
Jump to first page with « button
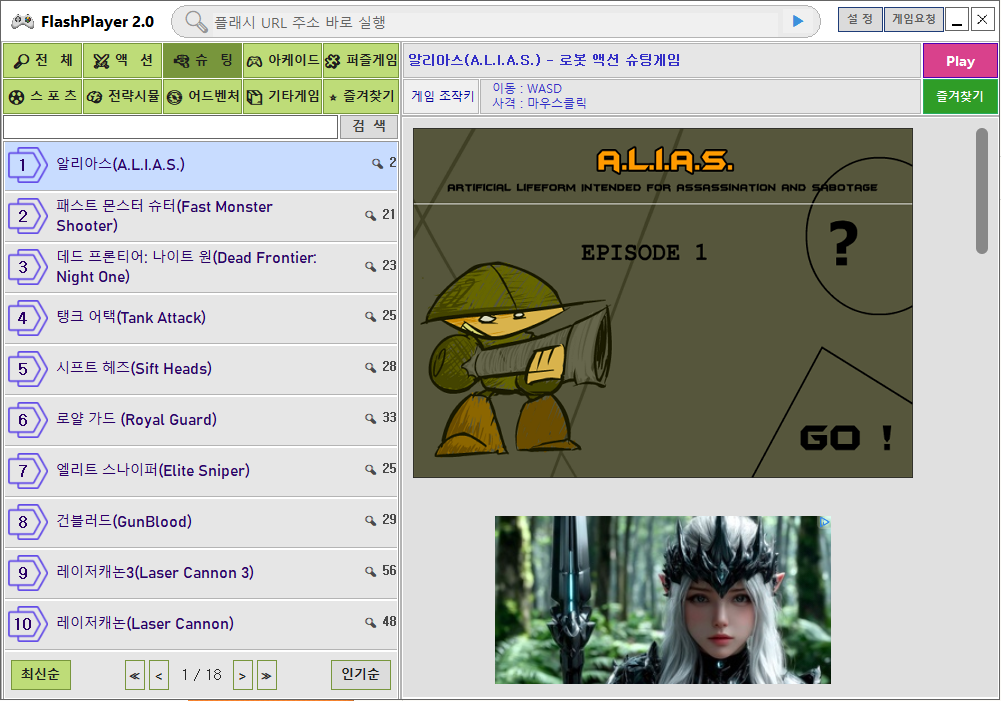point(135,675)
